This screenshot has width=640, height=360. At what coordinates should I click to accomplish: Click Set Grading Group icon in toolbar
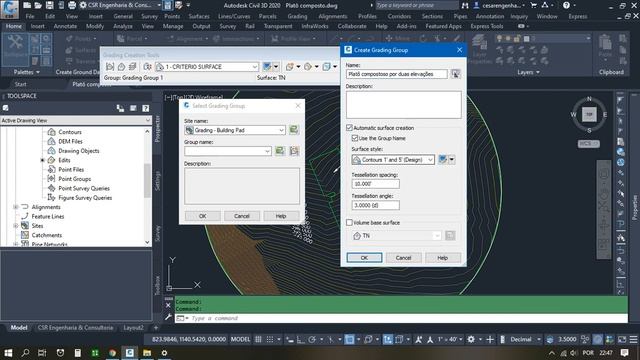click(110, 67)
